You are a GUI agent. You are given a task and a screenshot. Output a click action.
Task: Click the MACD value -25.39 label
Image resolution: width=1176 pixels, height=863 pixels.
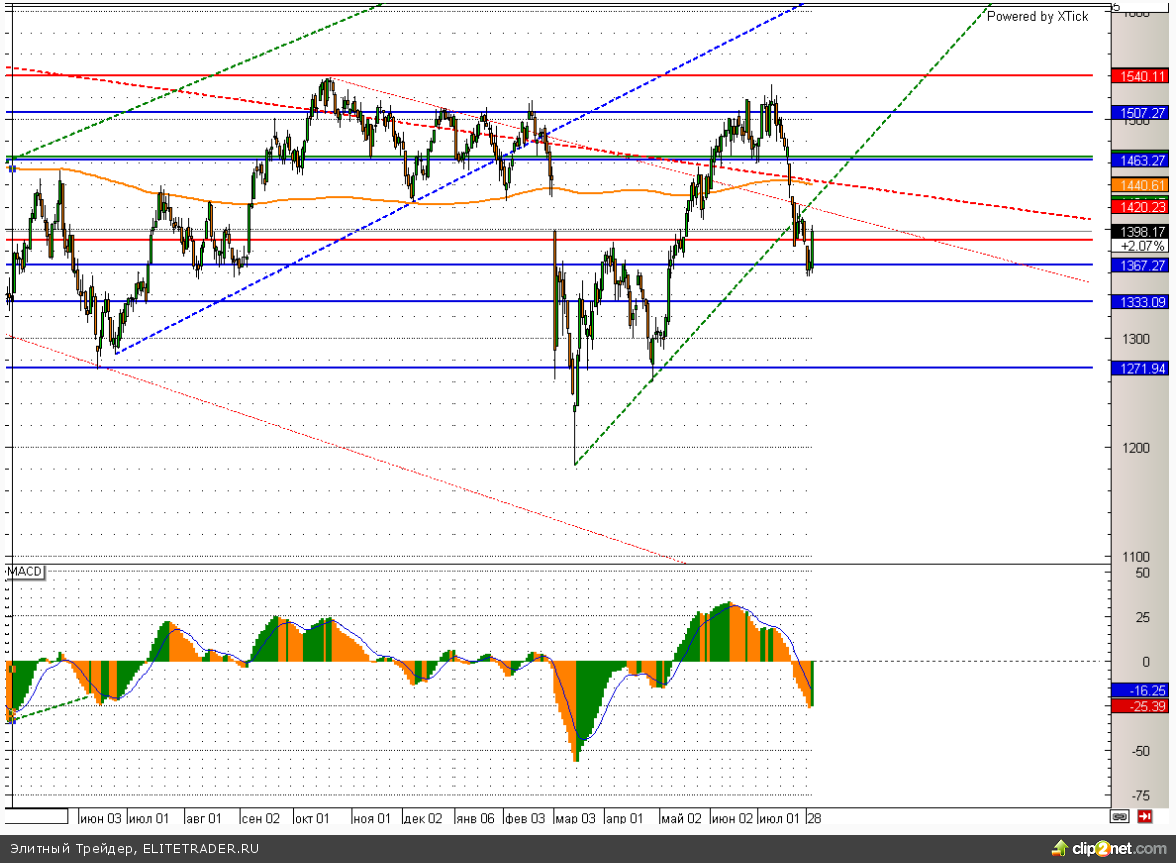pos(1139,706)
